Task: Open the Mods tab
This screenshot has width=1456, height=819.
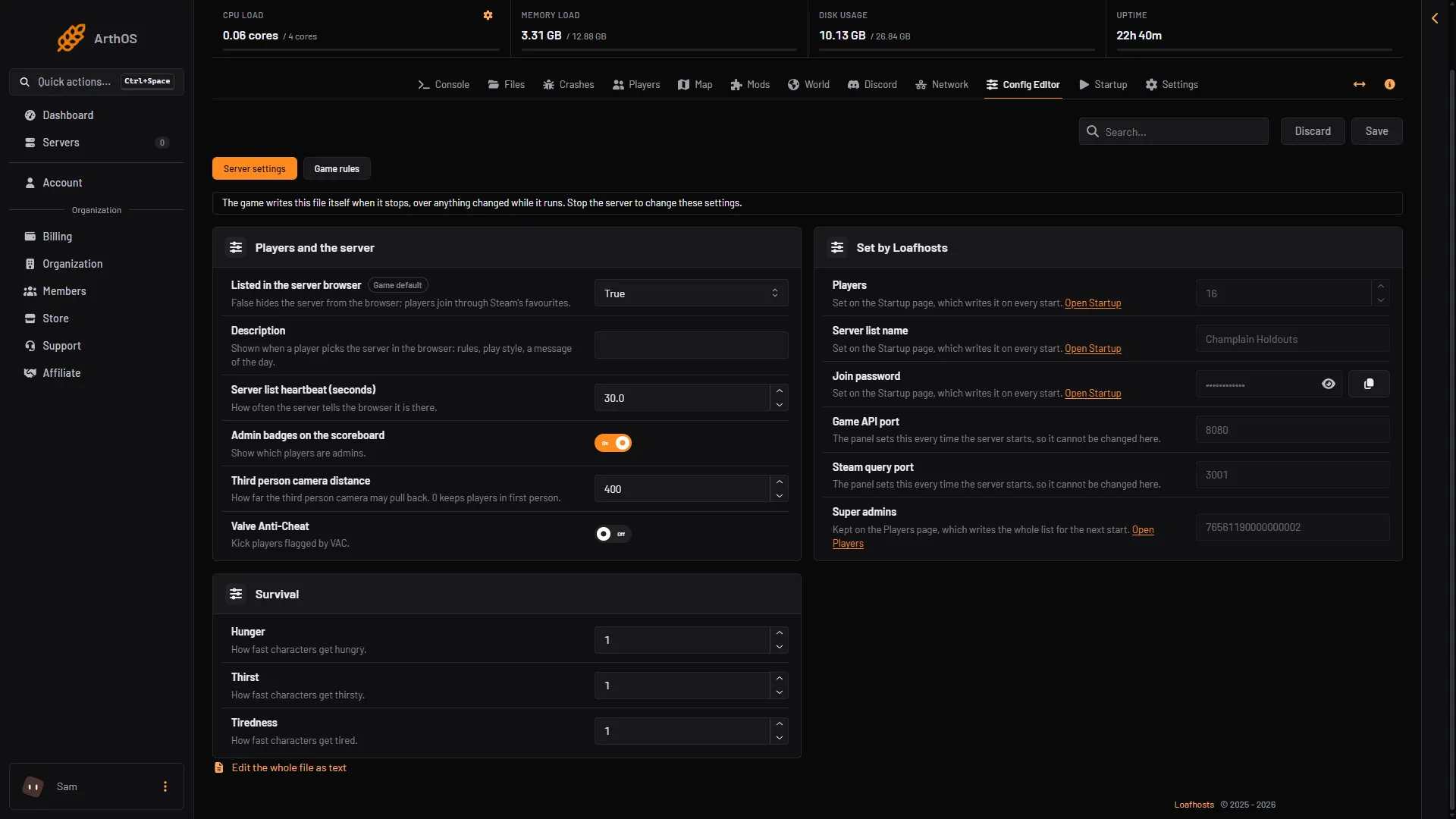Action: coord(750,84)
